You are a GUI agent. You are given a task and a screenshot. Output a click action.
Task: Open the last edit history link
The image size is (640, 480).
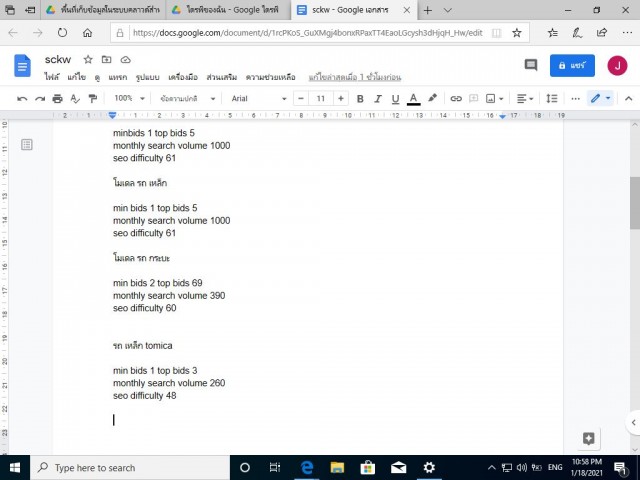click(x=355, y=77)
